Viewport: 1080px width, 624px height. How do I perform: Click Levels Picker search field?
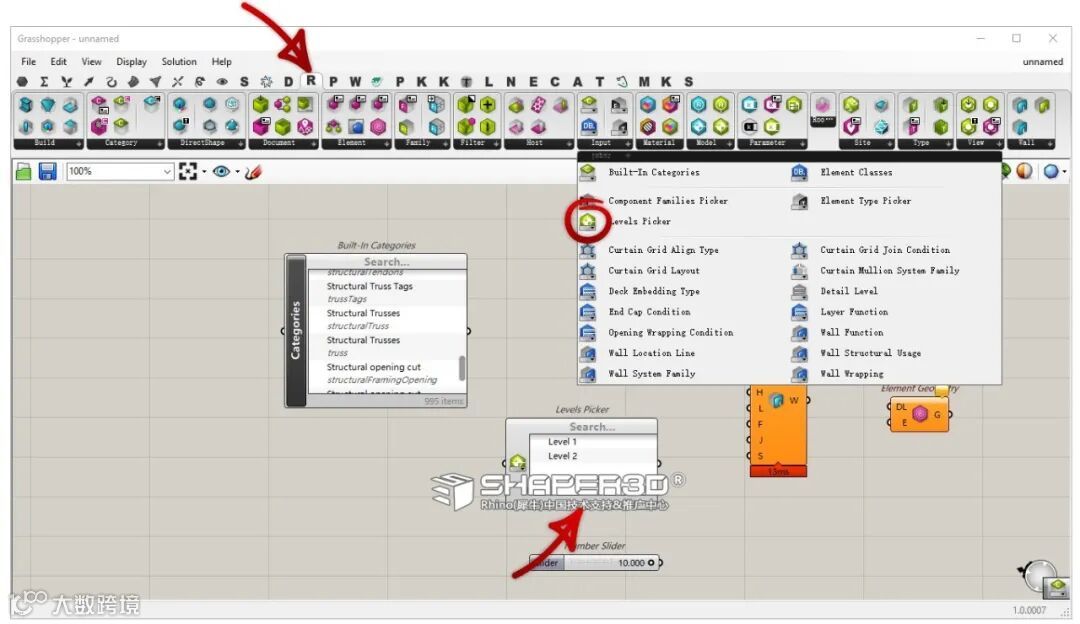[592, 426]
